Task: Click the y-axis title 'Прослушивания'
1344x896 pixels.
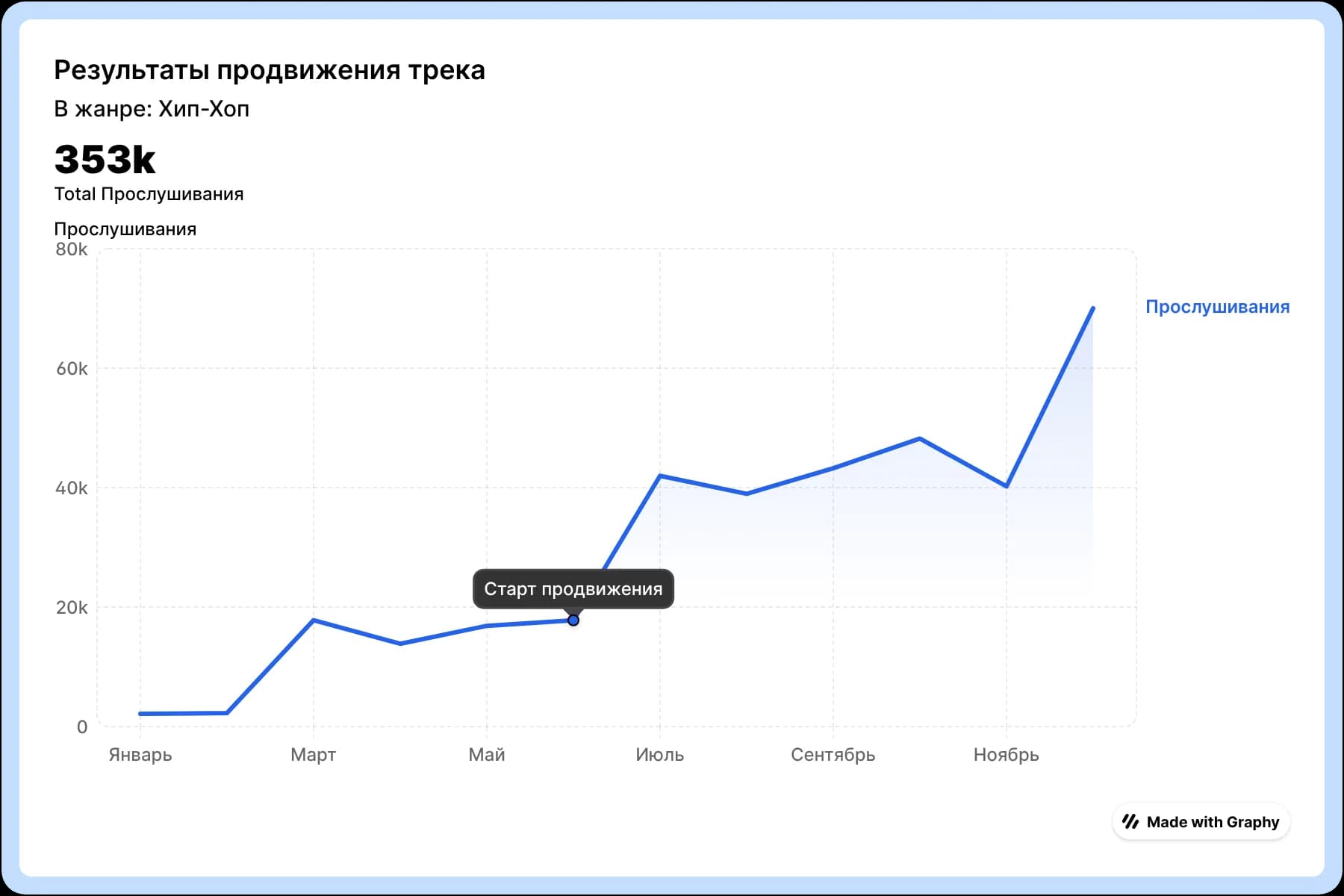Action: click(125, 229)
